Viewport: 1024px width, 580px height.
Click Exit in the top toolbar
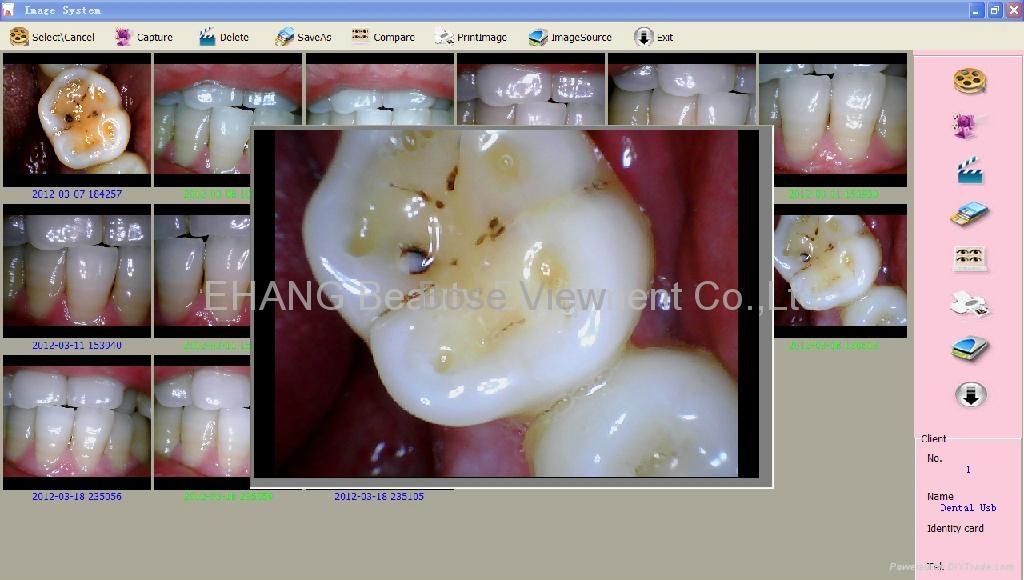[653, 37]
